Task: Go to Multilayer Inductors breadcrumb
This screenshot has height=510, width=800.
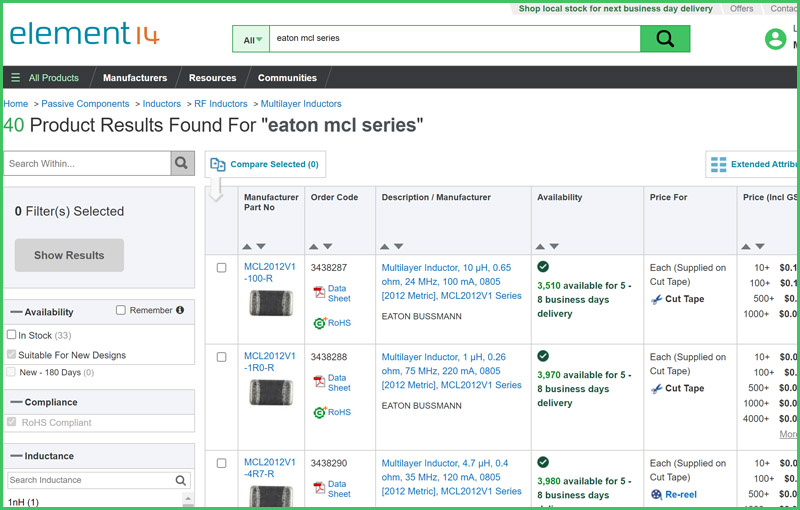Action: [x=301, y=104]
